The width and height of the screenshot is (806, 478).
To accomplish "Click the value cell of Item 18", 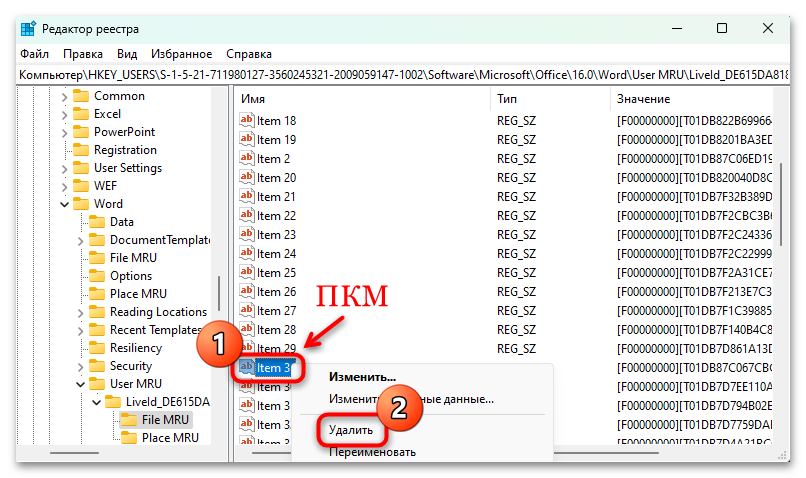I will 694,121.
